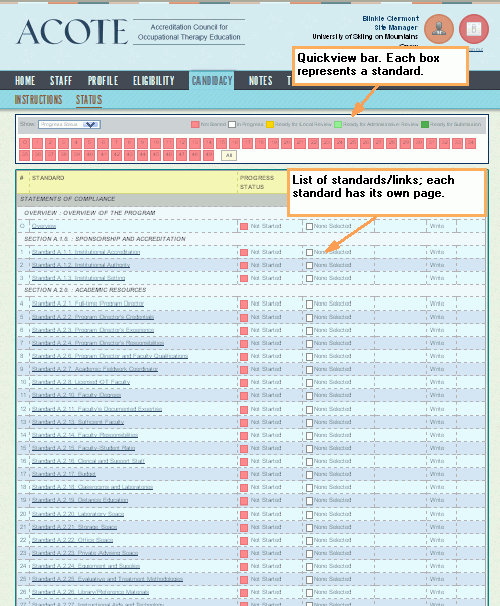Open Standard A.2.19 Distance Education
The width and height of the screenshot is (500, 606).
click(x=80, y=500)
